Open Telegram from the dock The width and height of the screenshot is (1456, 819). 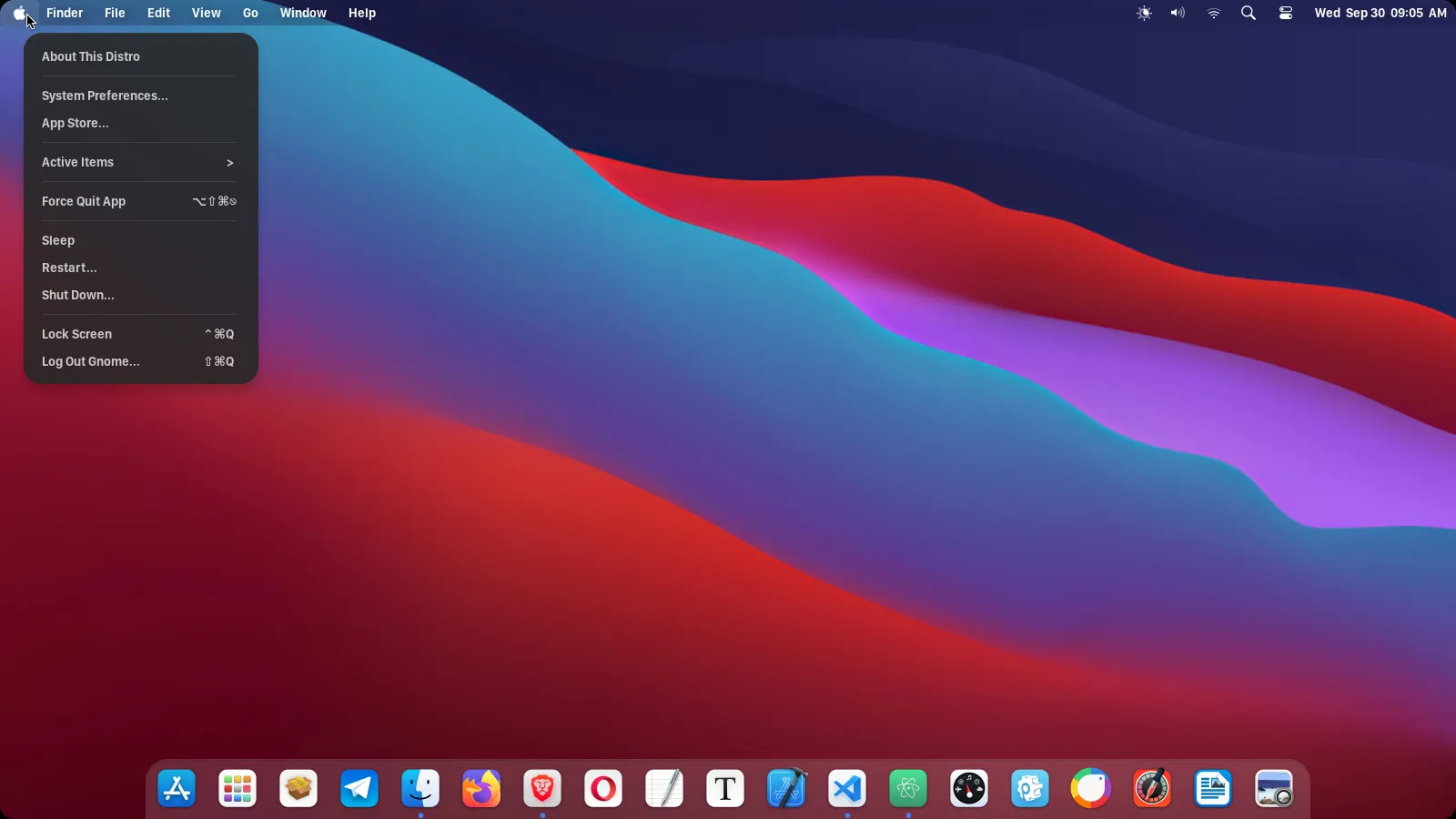[x=359, y=788]
